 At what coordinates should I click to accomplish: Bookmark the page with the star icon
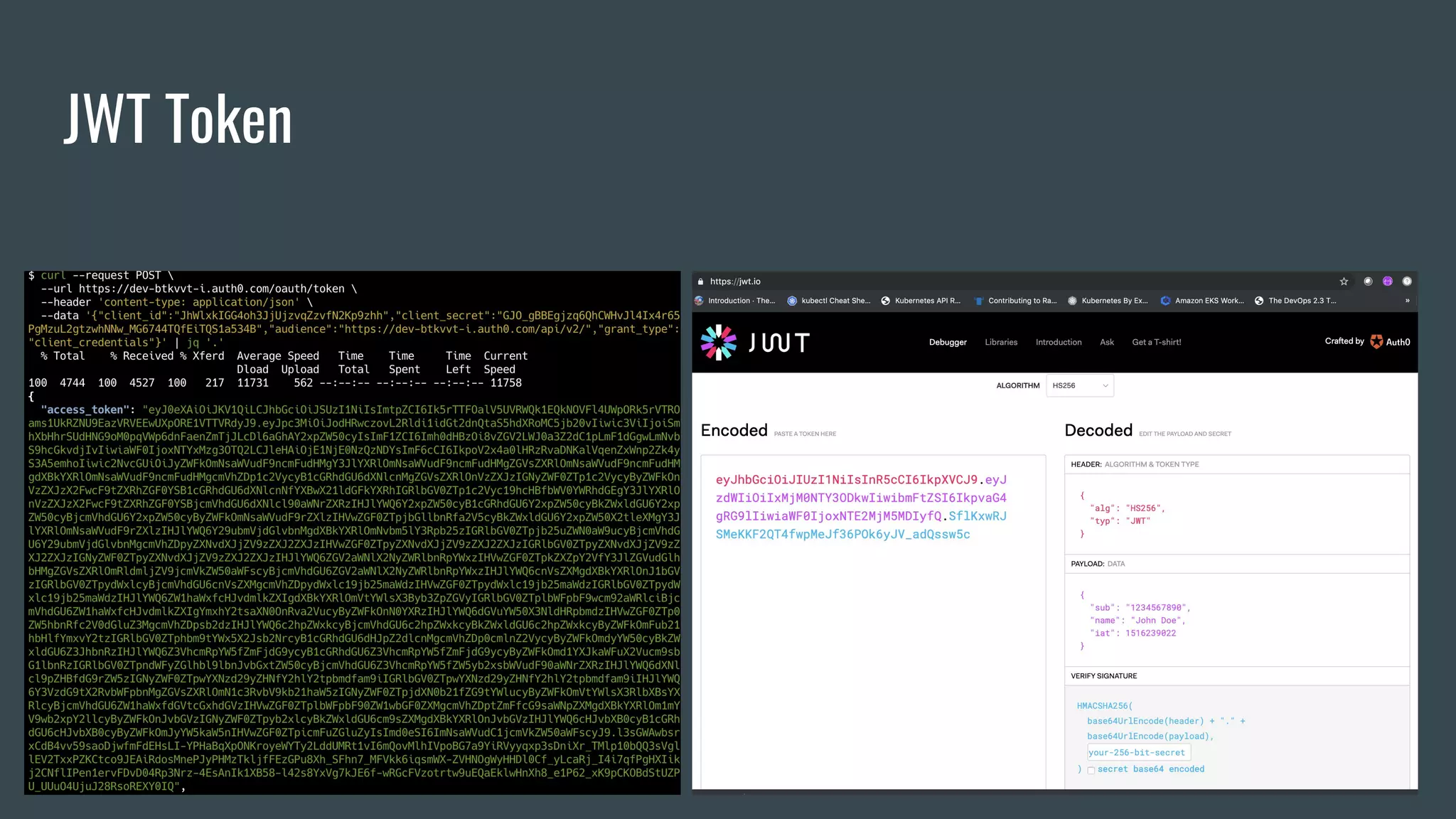click(1344, 282)
